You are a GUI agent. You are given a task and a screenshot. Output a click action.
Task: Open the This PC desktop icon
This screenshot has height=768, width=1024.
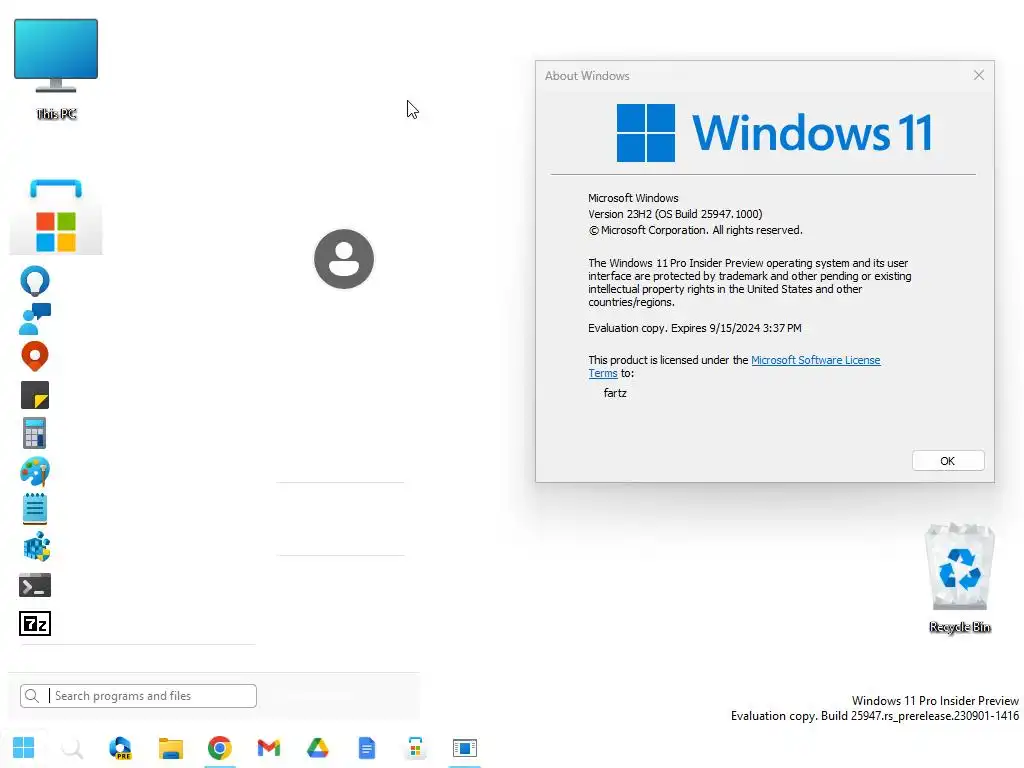[56, 69]
